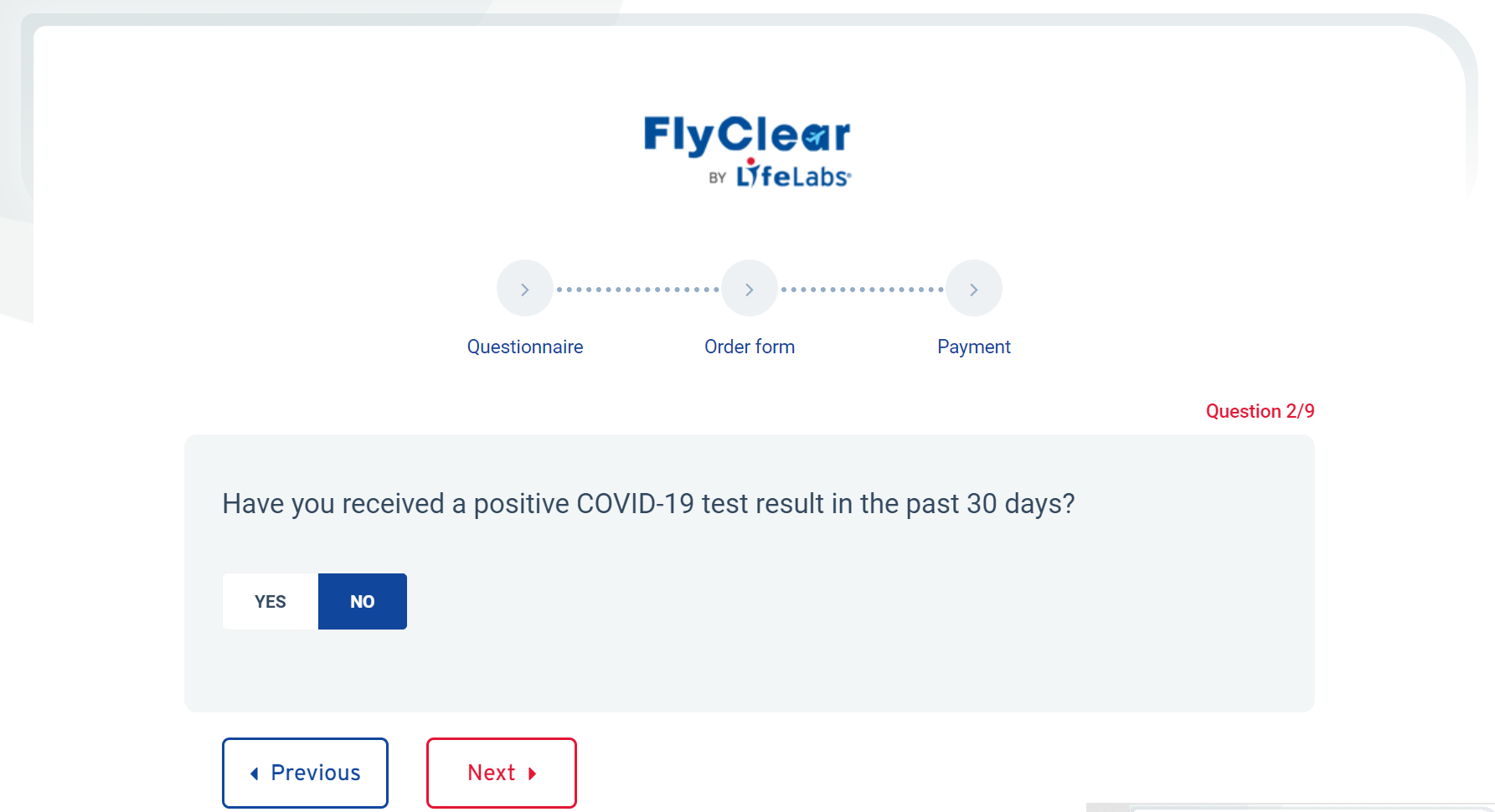Click dotted progress line before Payment
The image size is (1495, 812).
coord(862,290)
